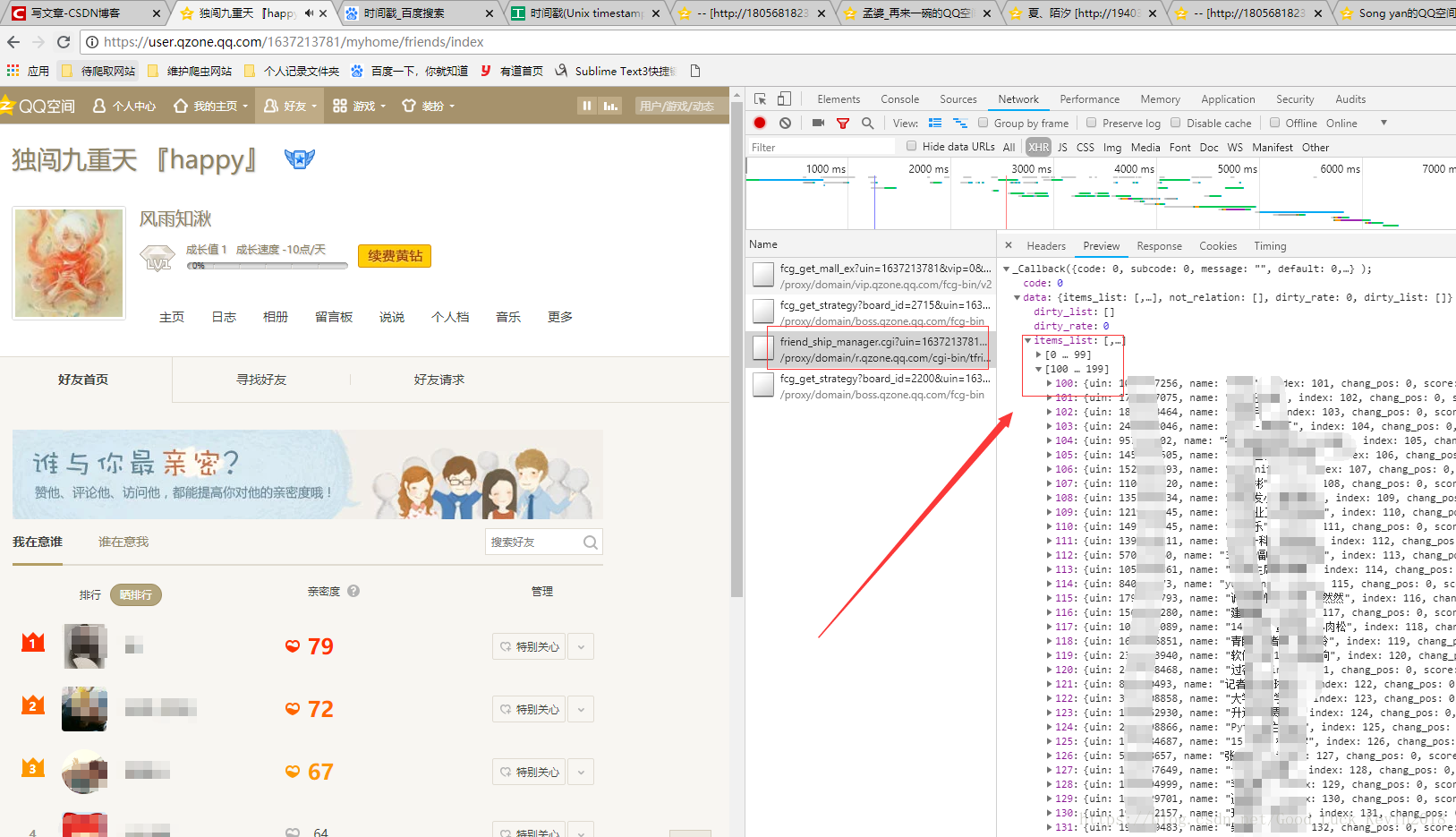Open the network throttling dropdown arrow
This screenshot has height=837, width=1456.
(x=1384, y=123)
